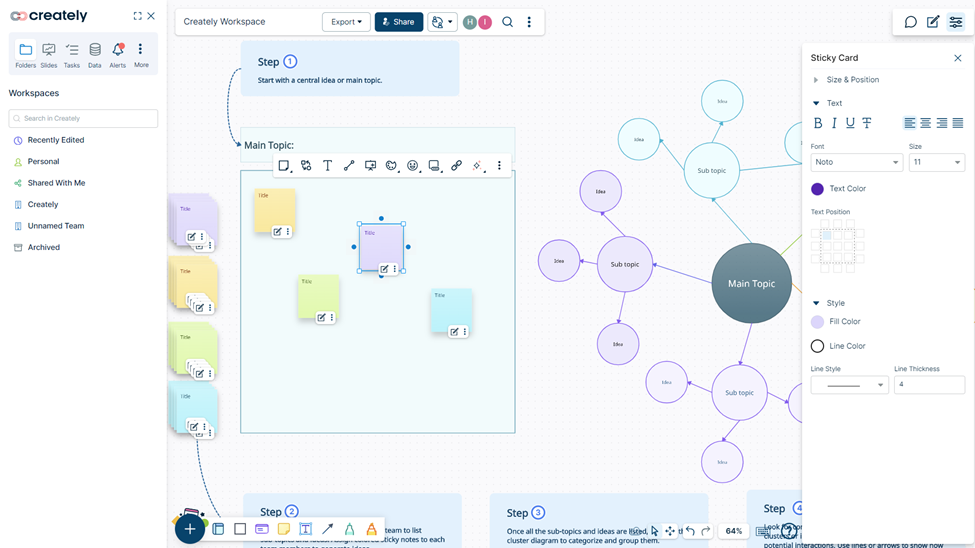Viewport: 975px width, 548px height.
Task: Open the Font dropdown showing Noto
Action: tap(856, 162)
